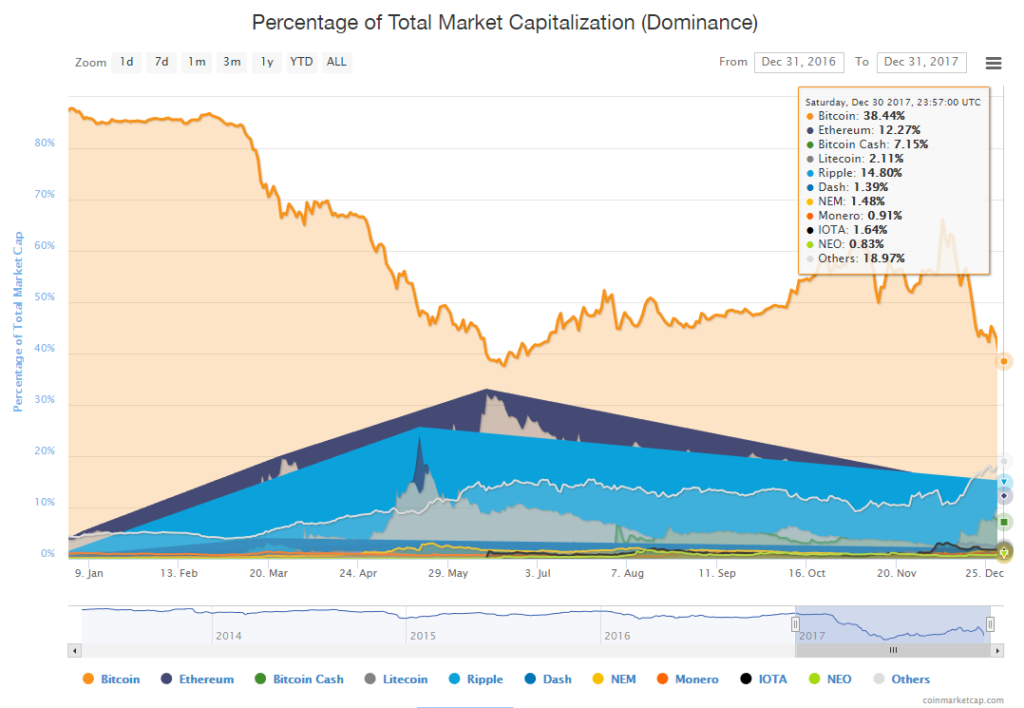
Task: Click the To date field showing Dec 31, 2017
Action: coord(921,61)
